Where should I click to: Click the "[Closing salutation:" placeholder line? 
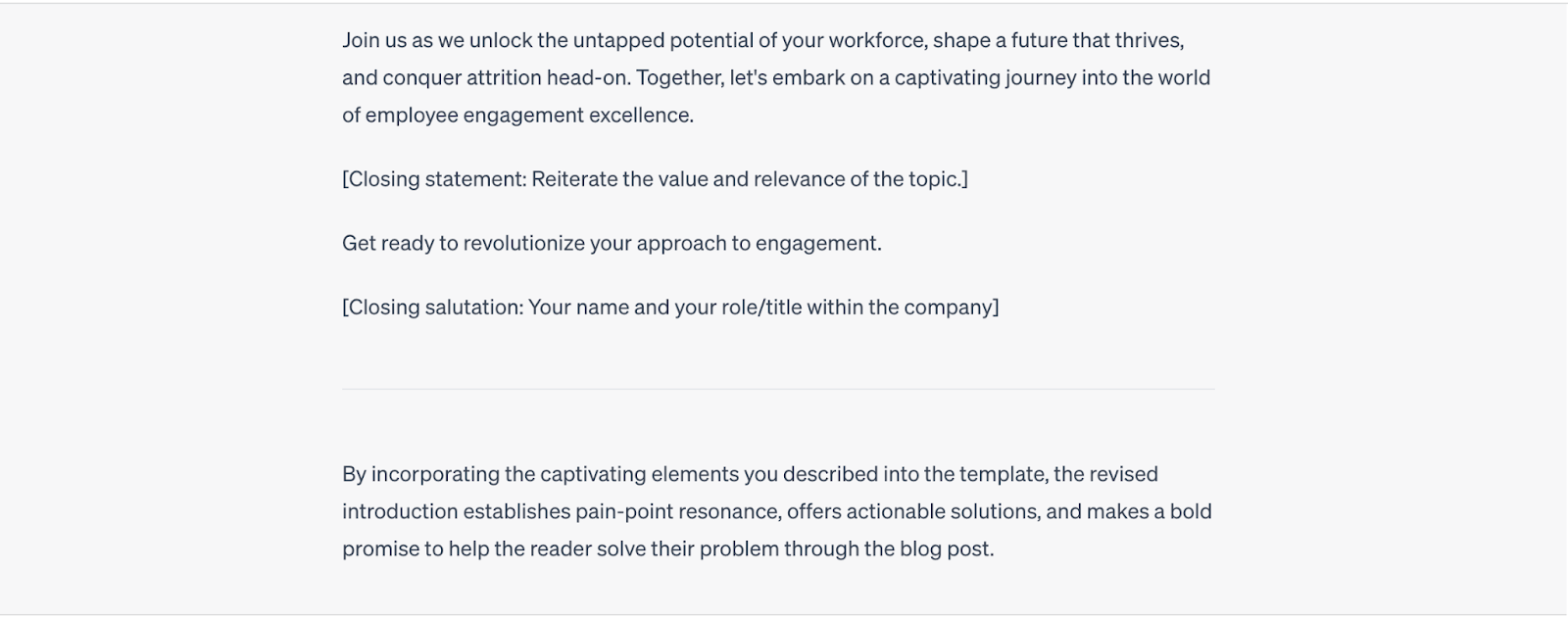point(670,308)
